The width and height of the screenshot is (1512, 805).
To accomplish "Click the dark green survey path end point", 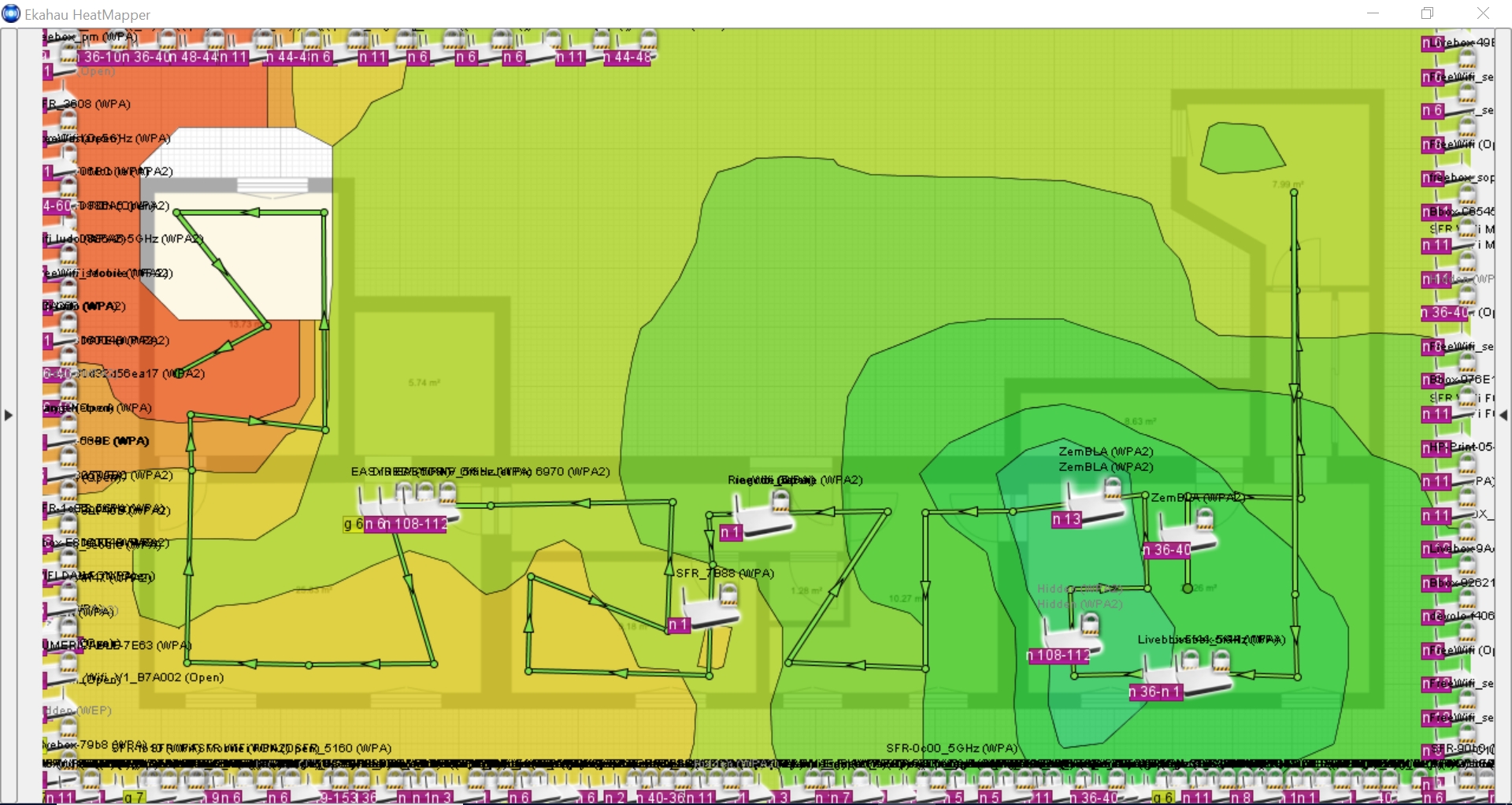I will pos(1188,588).
